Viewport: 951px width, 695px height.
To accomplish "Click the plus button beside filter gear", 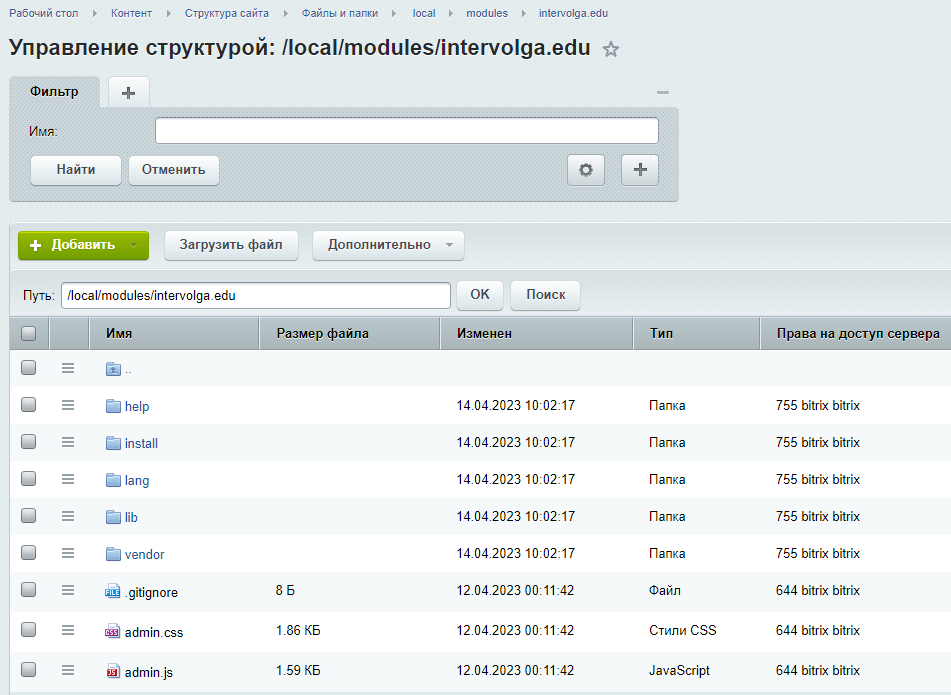I will click(640, 170).
